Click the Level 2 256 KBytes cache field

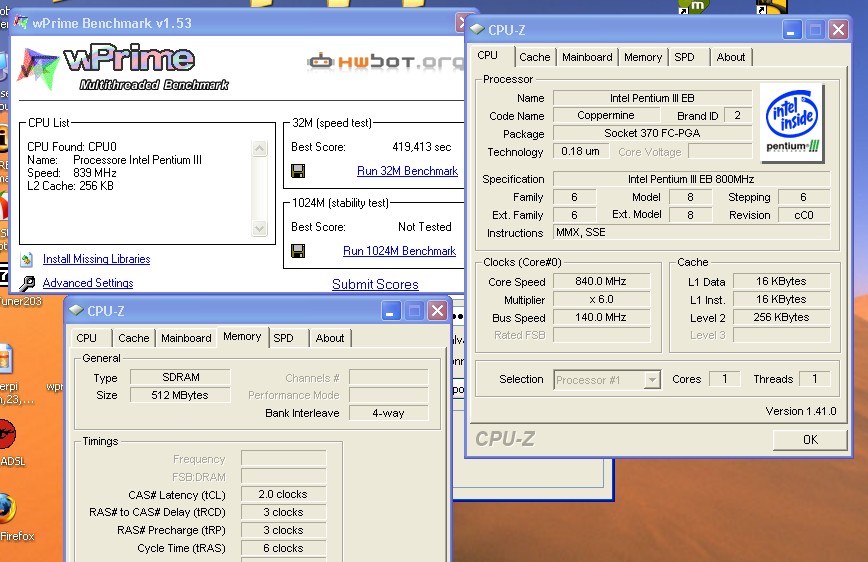tap(781, 318)
